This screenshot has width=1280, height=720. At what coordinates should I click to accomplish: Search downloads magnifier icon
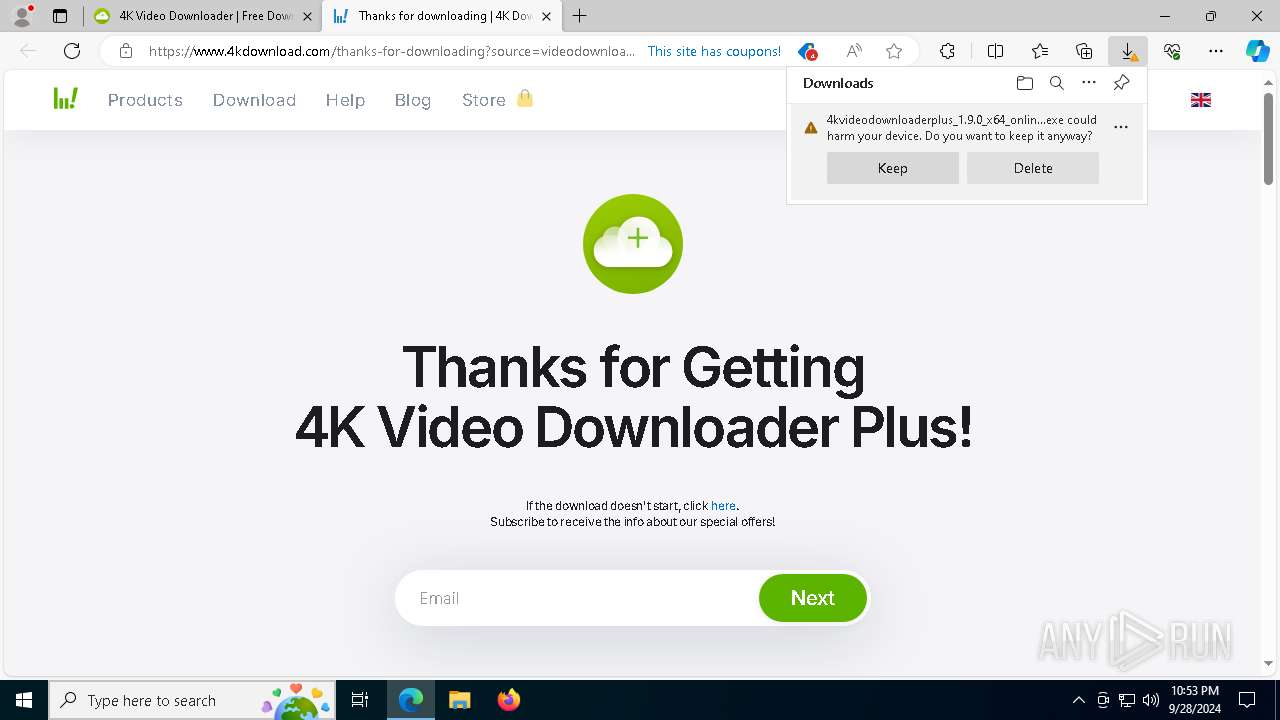[1057, 83]
